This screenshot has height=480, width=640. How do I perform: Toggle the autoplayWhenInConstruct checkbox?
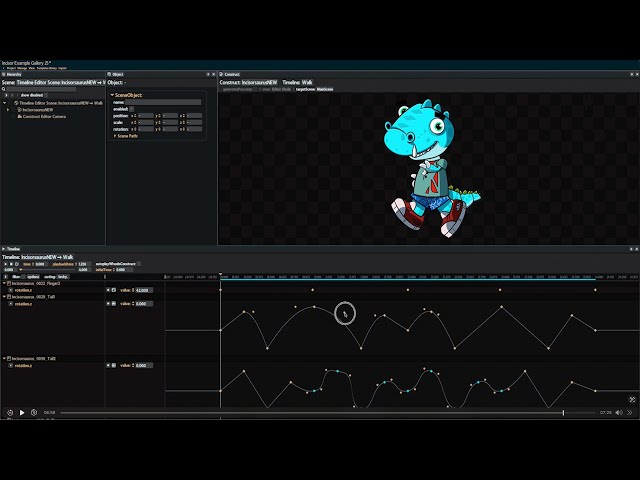click(x=139, y=264)
